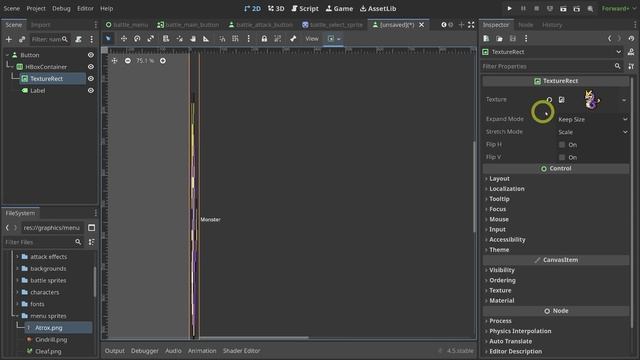Switch to Script workspace

coord(305,8)
